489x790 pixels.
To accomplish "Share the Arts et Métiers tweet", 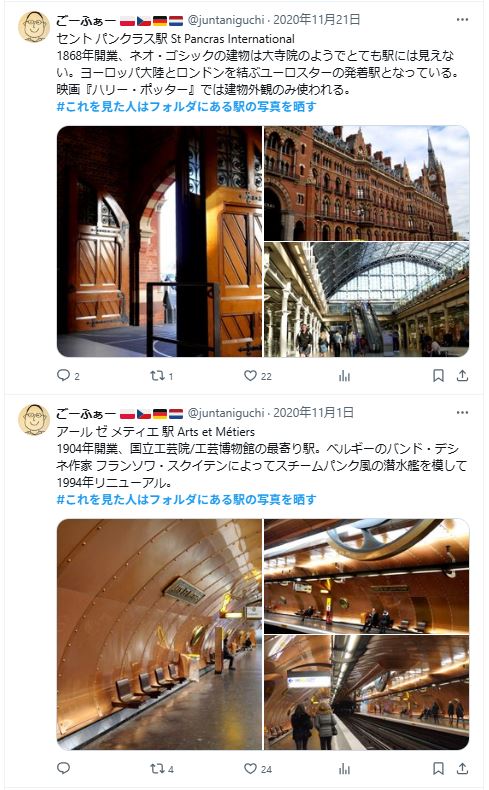I will (462, 768).
